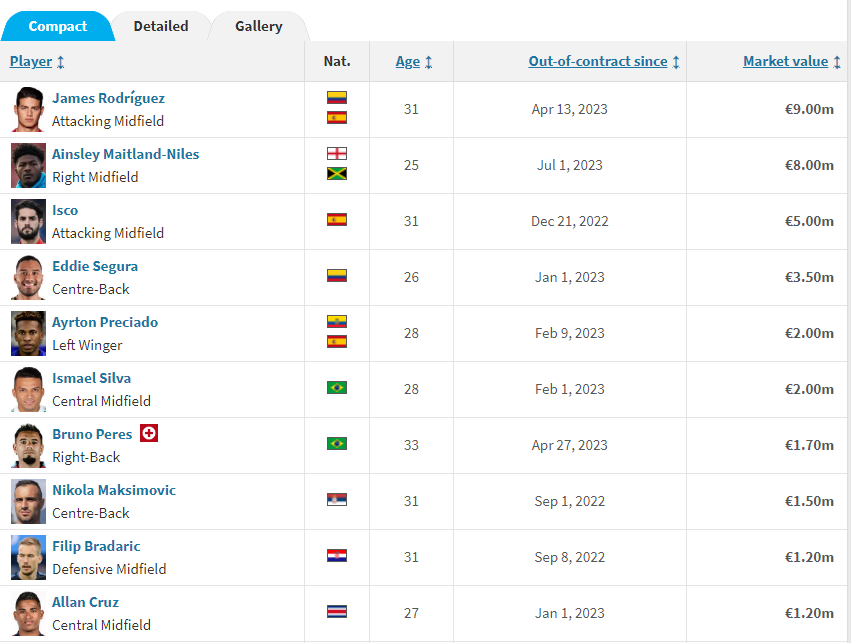851x643 pixels.
Task: Click the England flag for Ainsley Maitland-Niles
Action: click(337, 155)
